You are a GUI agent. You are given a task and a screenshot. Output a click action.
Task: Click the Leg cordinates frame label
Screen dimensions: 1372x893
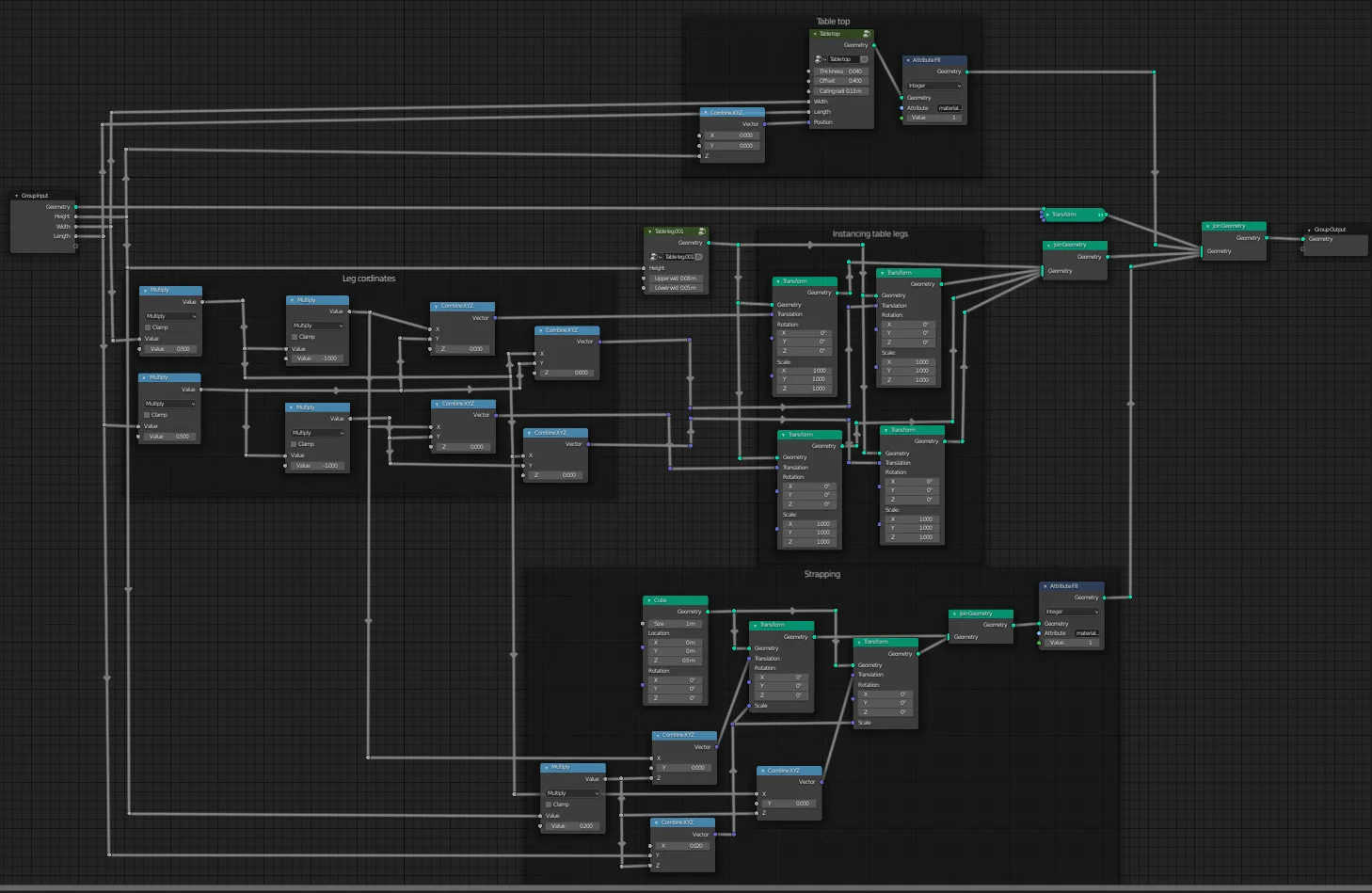click(x=369, y=279)
